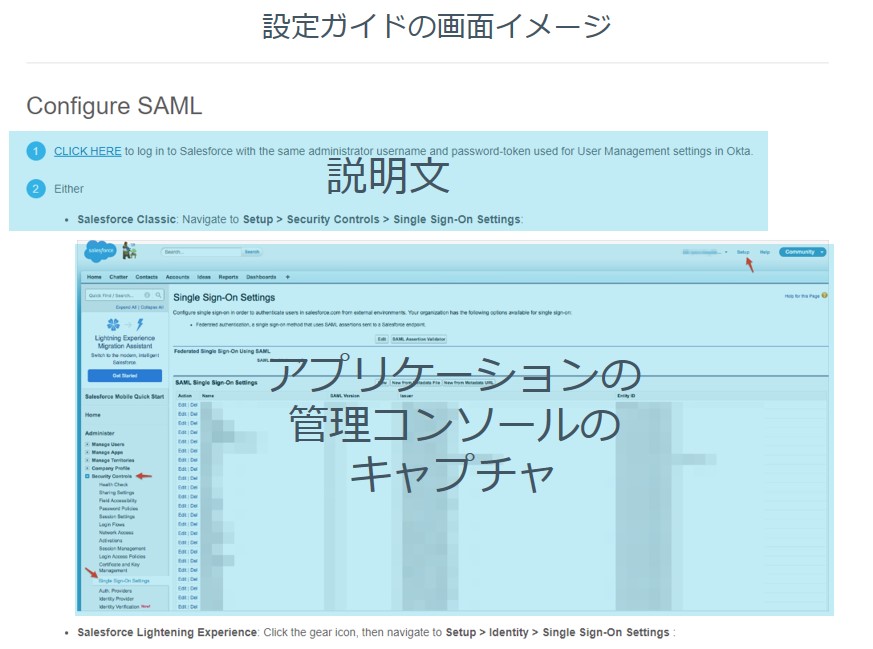Open Login Flows in the sidebar
The width and height of the screenshot is (873, 649).
pos(111,524)
